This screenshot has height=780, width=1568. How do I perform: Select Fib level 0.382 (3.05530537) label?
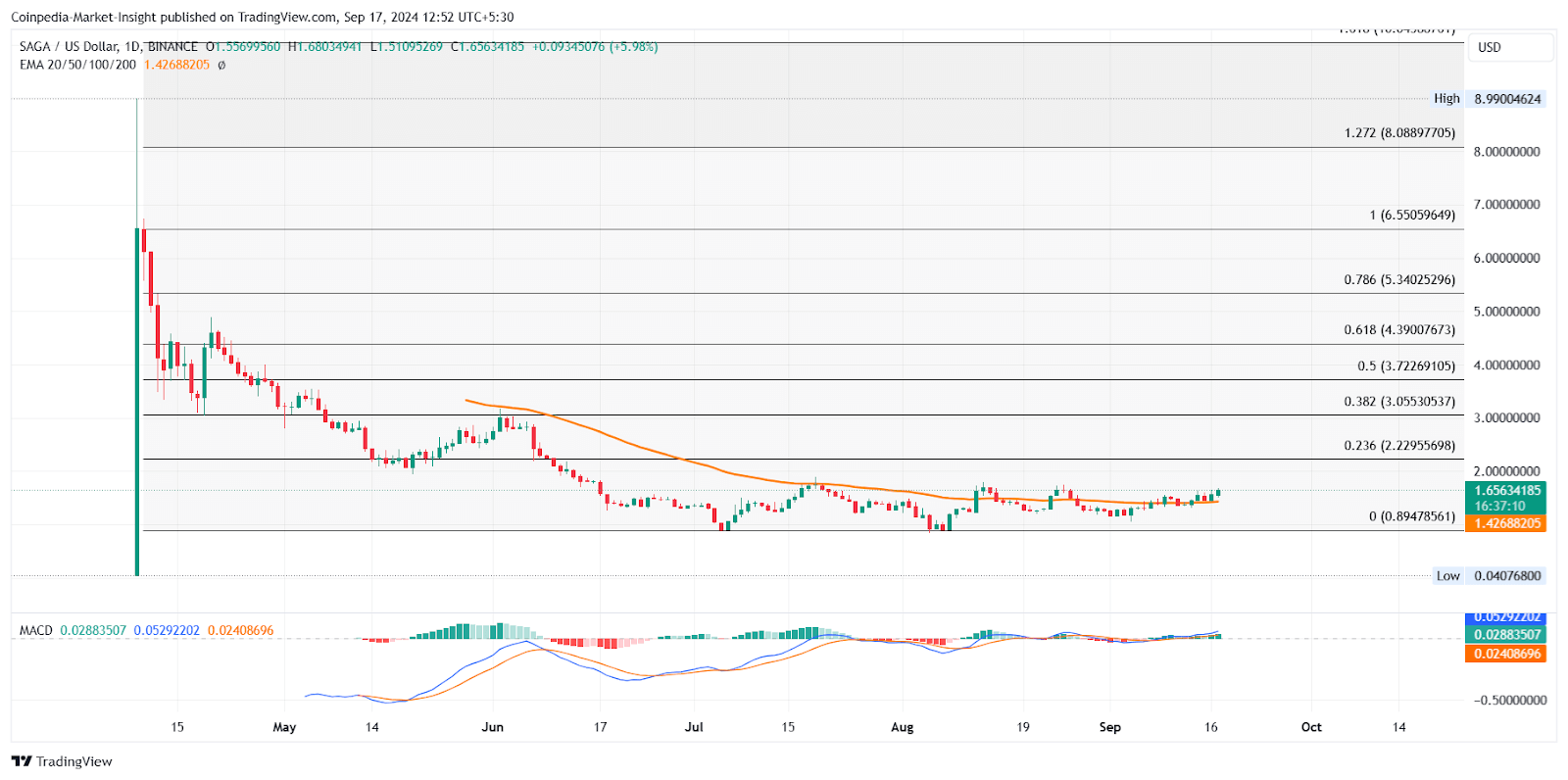click(1399, 401)
